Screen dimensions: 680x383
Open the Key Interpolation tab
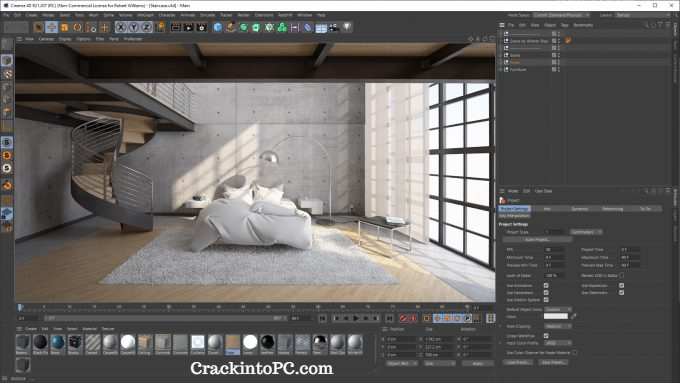click(514, 216)
